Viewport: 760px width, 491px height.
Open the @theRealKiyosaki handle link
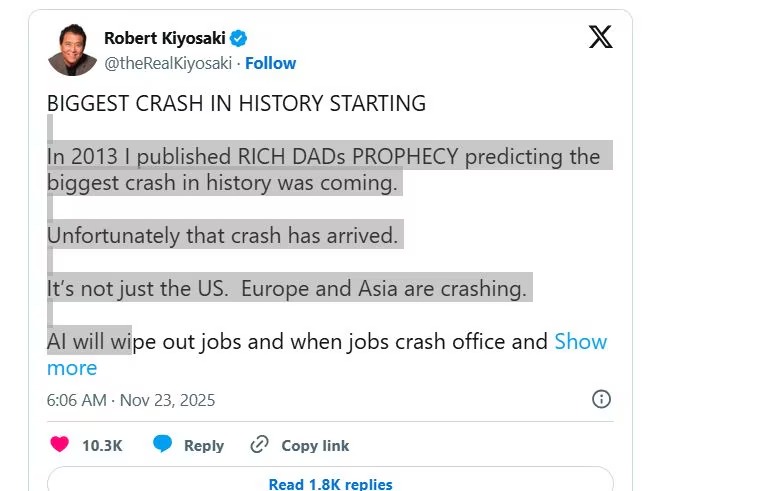click(168, 63)
